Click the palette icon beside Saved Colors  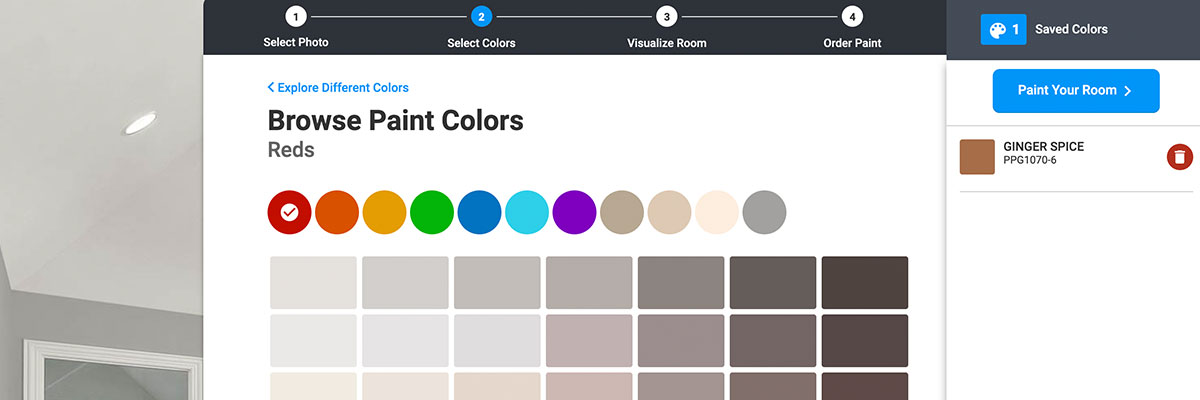point(997,30)
